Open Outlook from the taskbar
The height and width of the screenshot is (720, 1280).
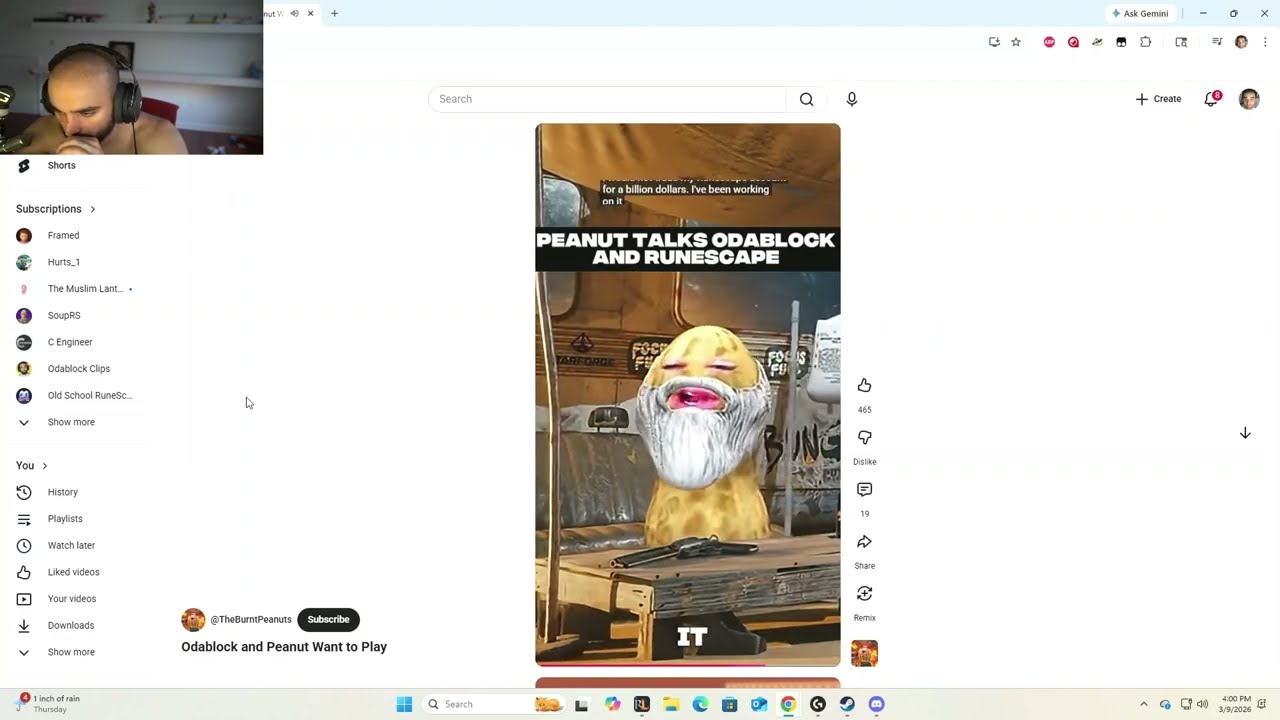coord(759,704)
